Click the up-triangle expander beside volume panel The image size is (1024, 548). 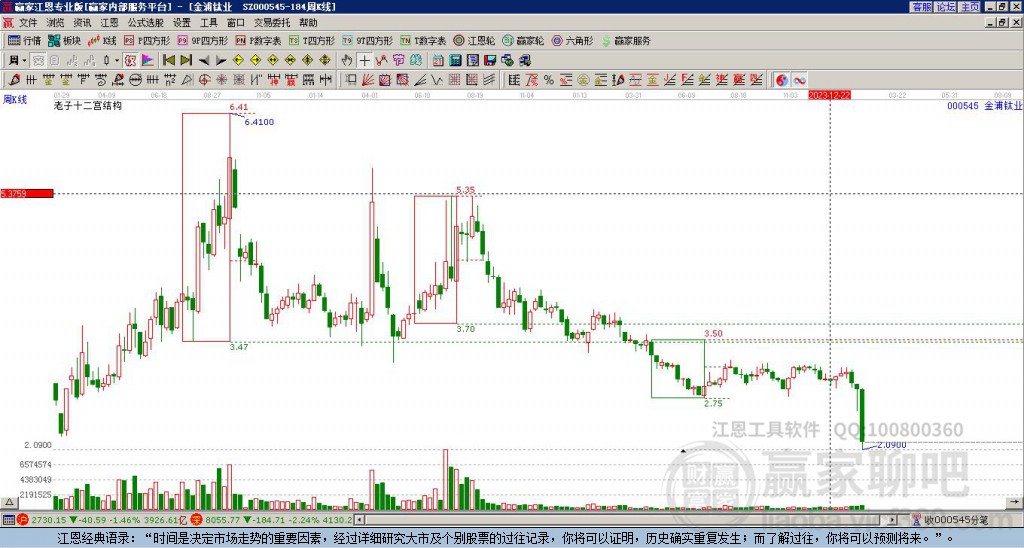(x=8, y=502)
